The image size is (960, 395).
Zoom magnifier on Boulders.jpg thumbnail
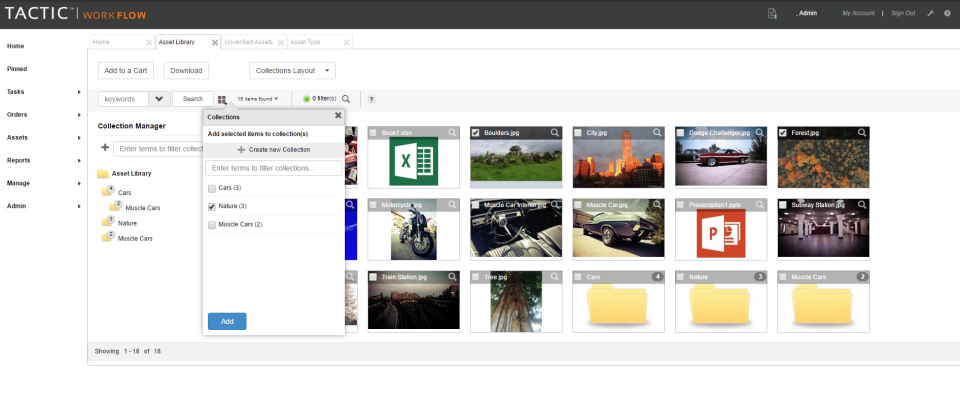point(554,132)
